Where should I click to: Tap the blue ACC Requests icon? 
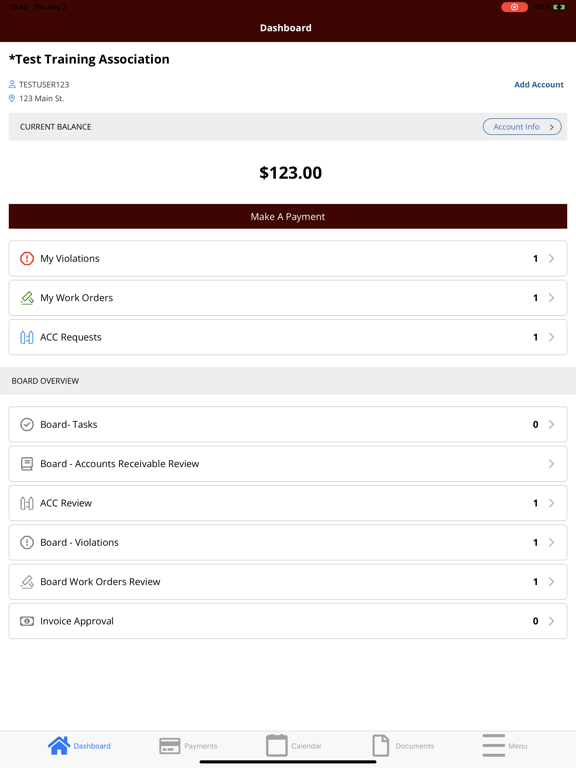coord(27,337)
